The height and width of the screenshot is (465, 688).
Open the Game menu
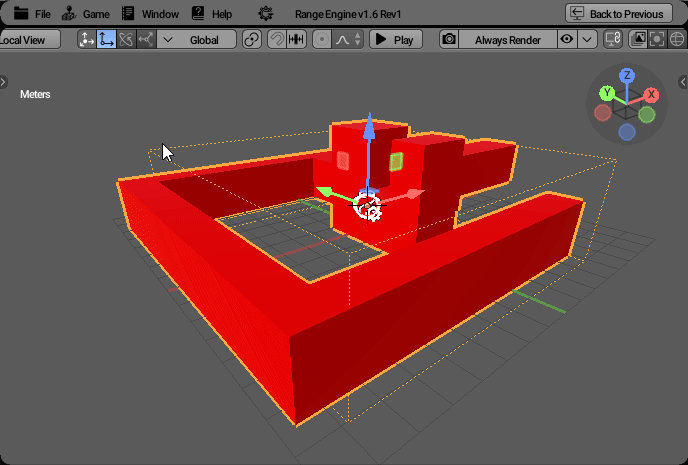[x=85, y=14]
